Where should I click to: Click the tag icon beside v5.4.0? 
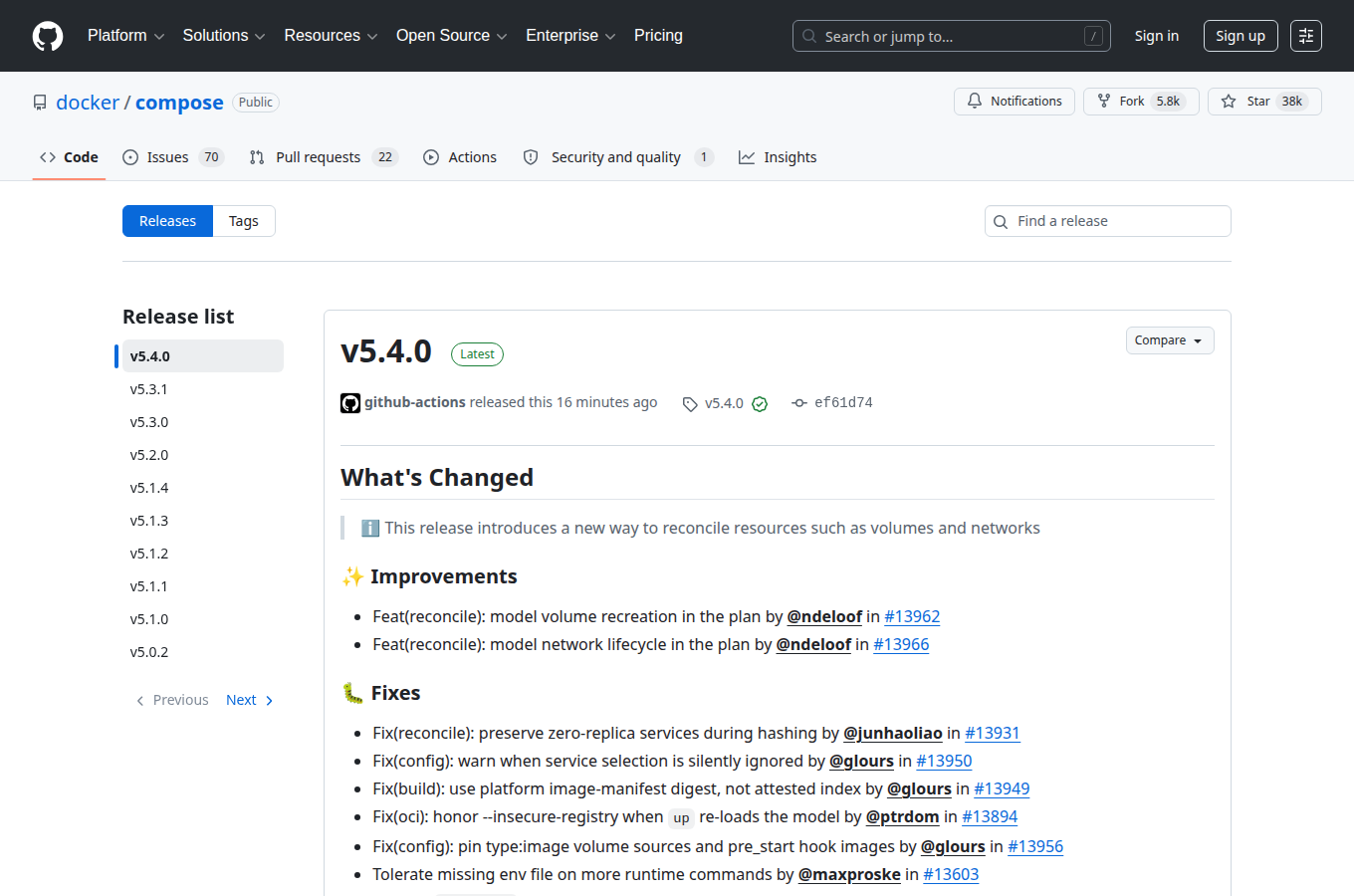click(690, 404)
